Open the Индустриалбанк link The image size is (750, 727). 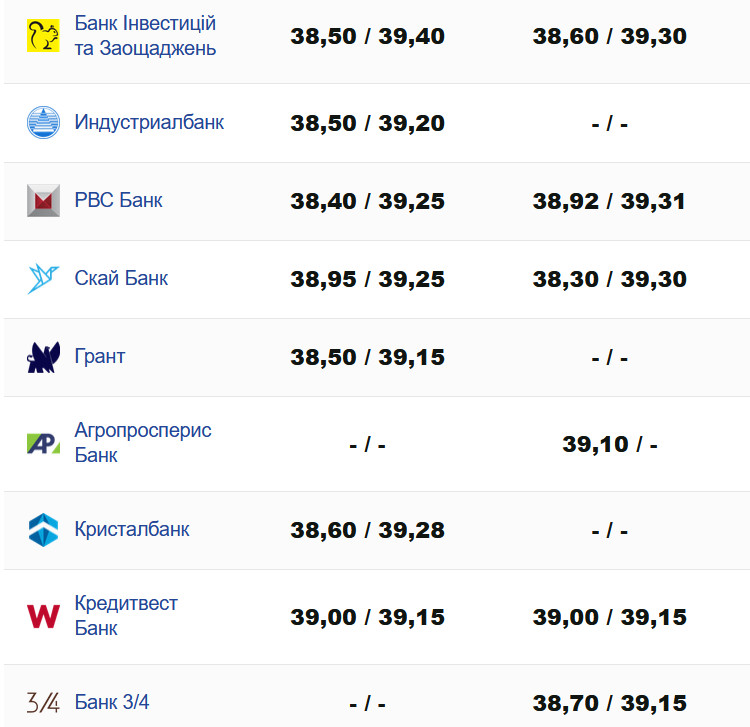point(149,123)
